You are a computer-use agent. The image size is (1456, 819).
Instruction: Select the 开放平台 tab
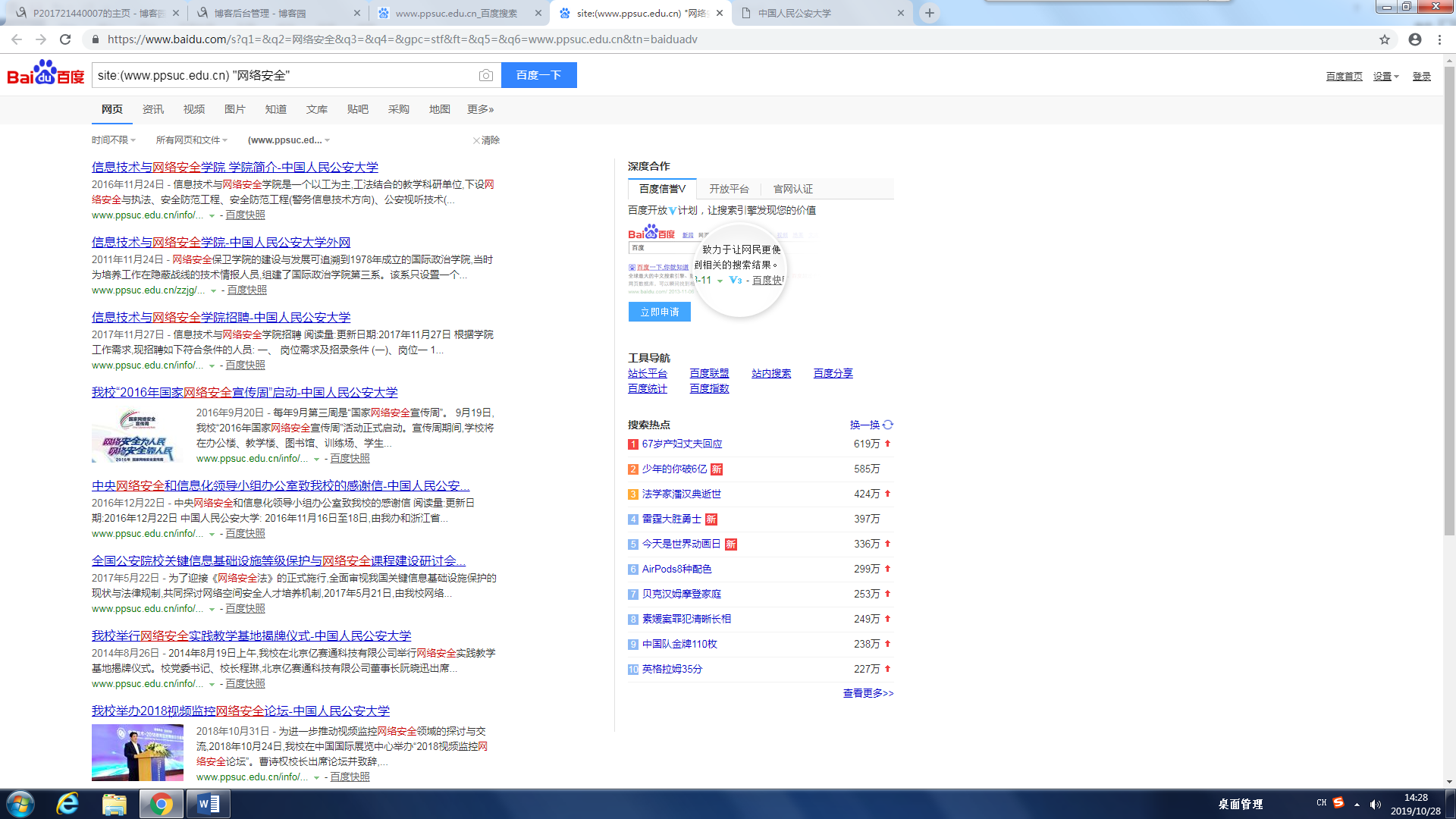point(729,189)
